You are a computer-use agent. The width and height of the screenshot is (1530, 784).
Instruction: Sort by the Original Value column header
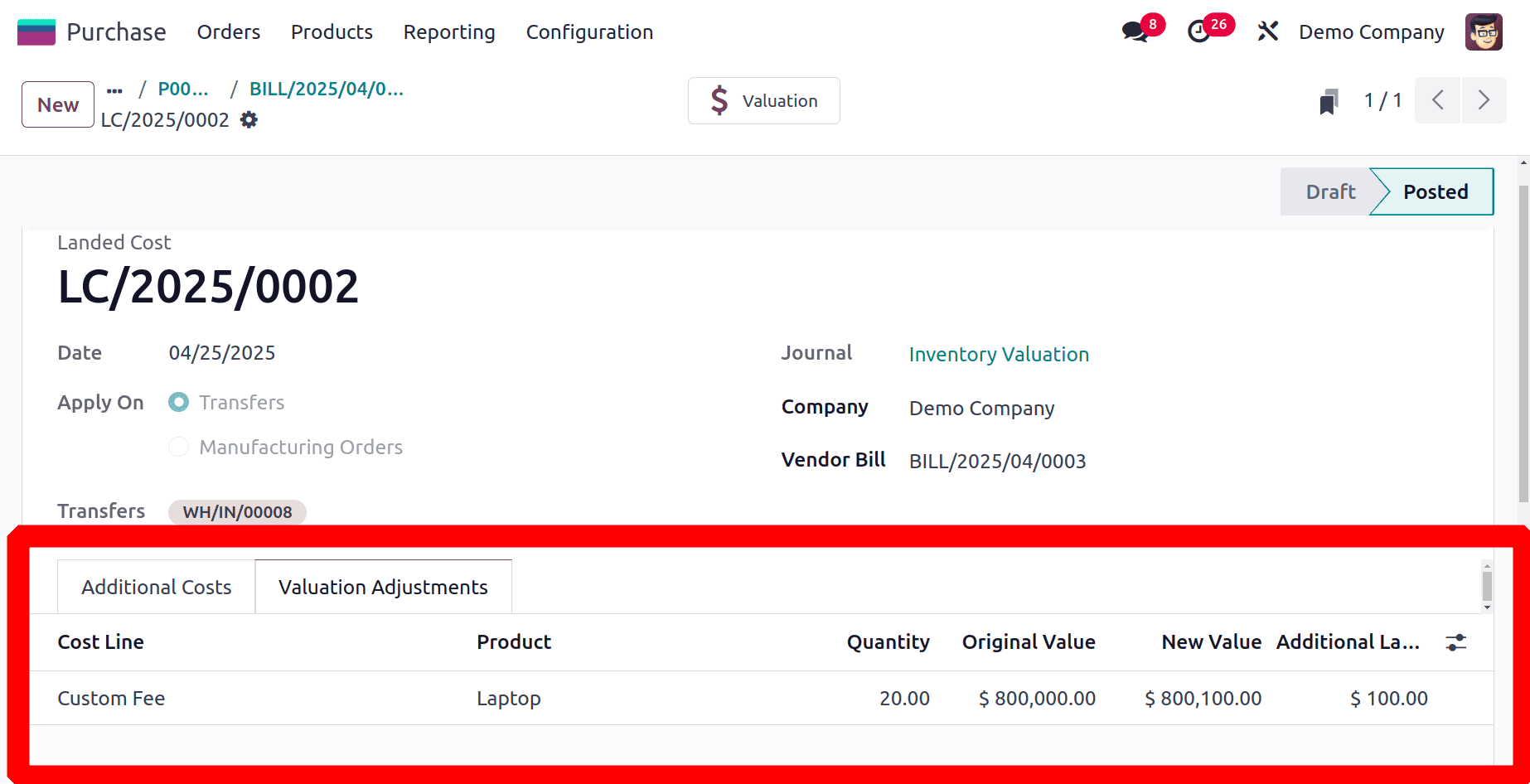tap(1029, 642)
